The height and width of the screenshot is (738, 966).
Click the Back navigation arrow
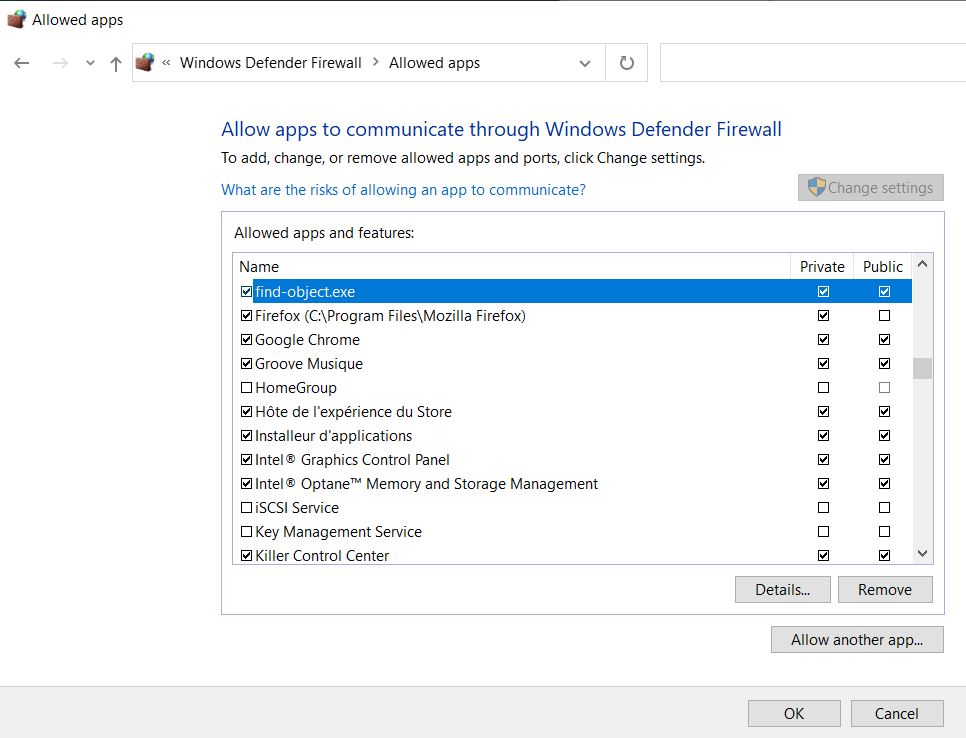(x=22, y=63)
